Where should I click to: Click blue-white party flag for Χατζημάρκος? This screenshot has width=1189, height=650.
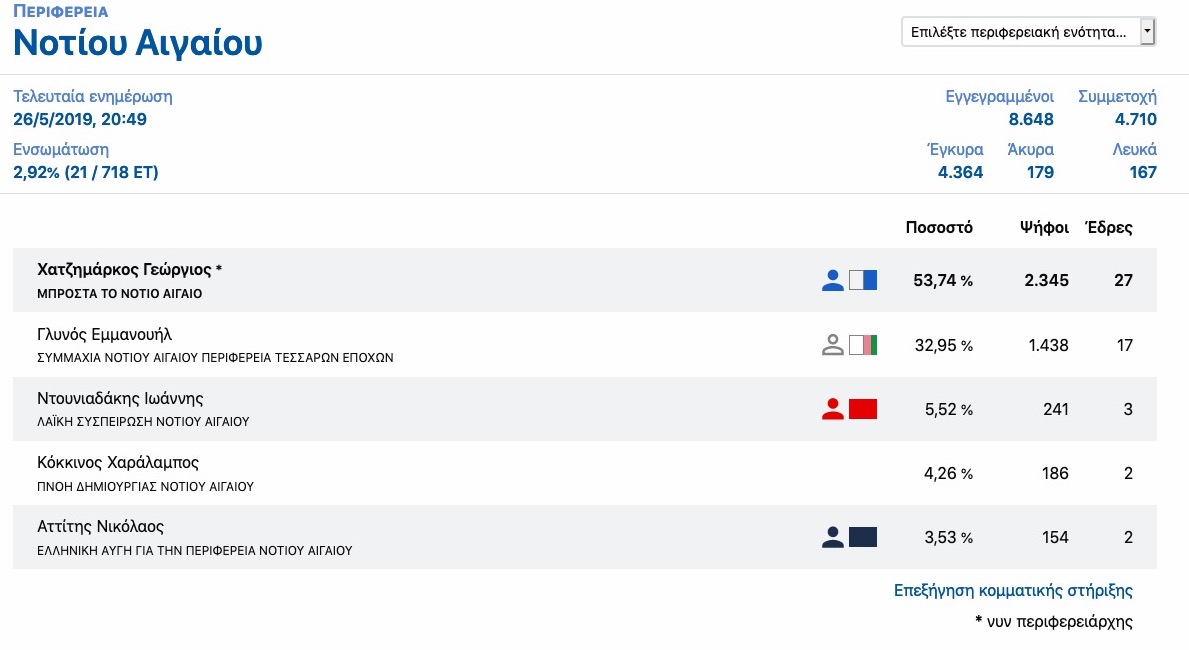(x=863, y=281)
